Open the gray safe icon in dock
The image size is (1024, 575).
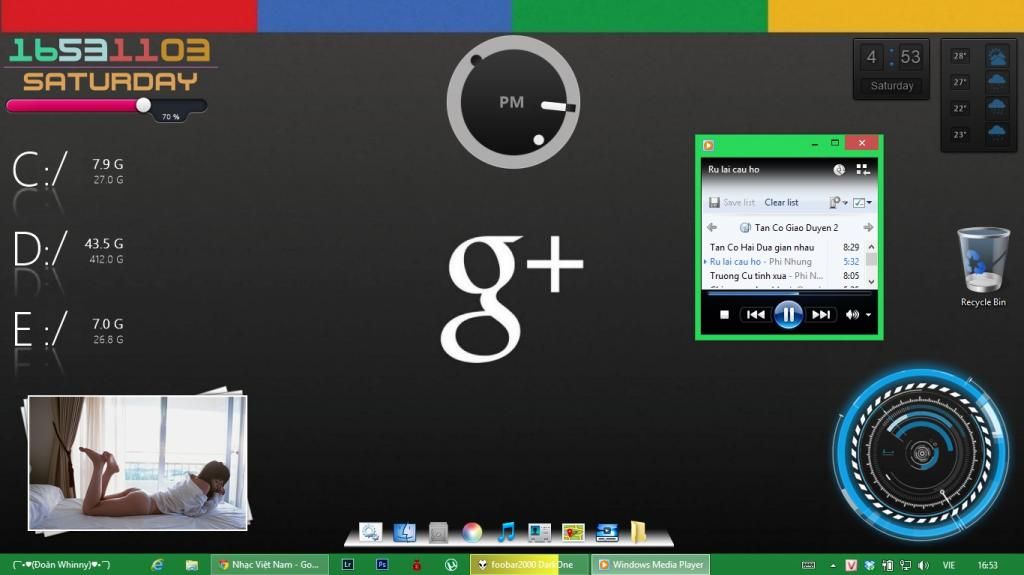[438, 533]
